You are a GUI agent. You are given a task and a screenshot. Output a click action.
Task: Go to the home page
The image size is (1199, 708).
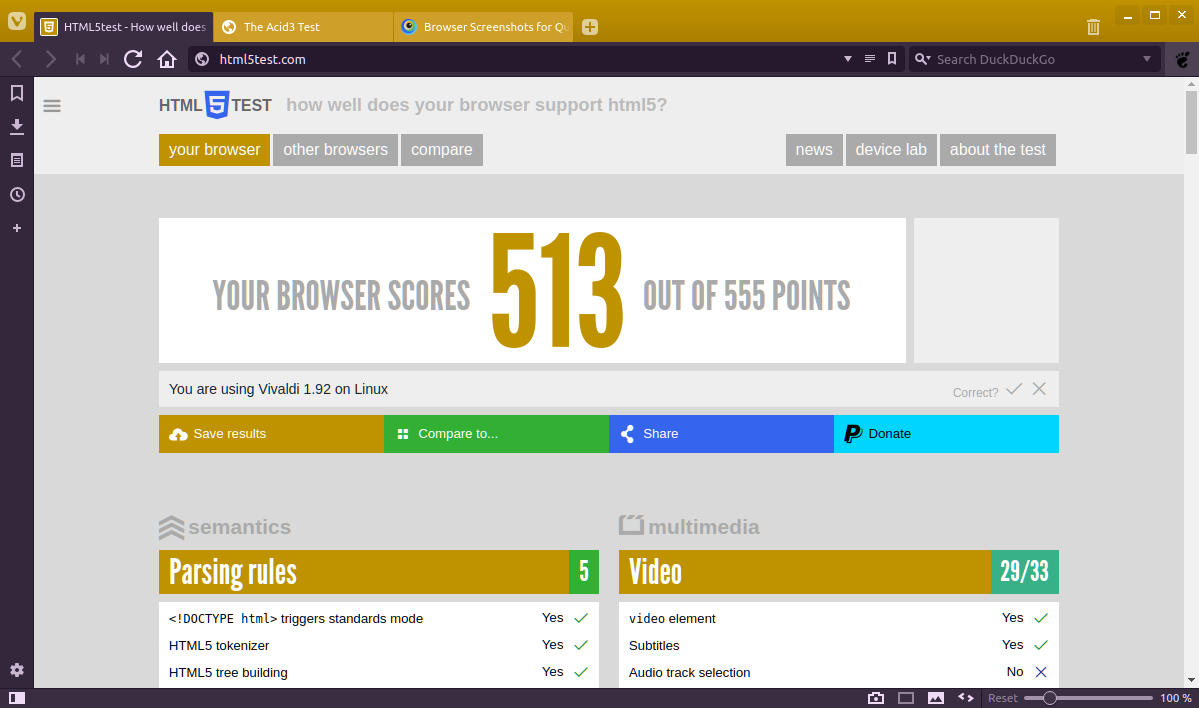tap(167, 59)
